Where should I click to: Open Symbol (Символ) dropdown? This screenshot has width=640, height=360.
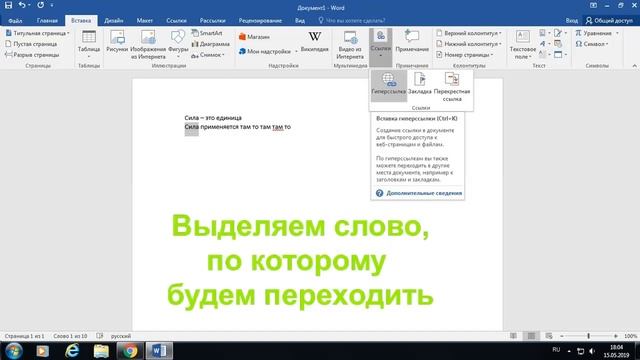click(x=592, y=44)
